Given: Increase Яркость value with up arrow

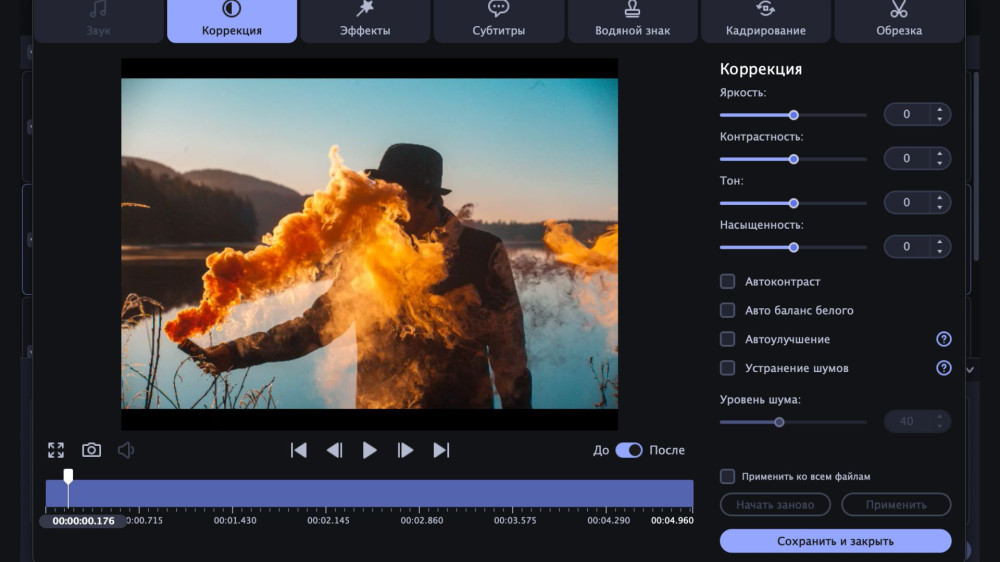Looking at the screenshot, I should coord(939,110).
